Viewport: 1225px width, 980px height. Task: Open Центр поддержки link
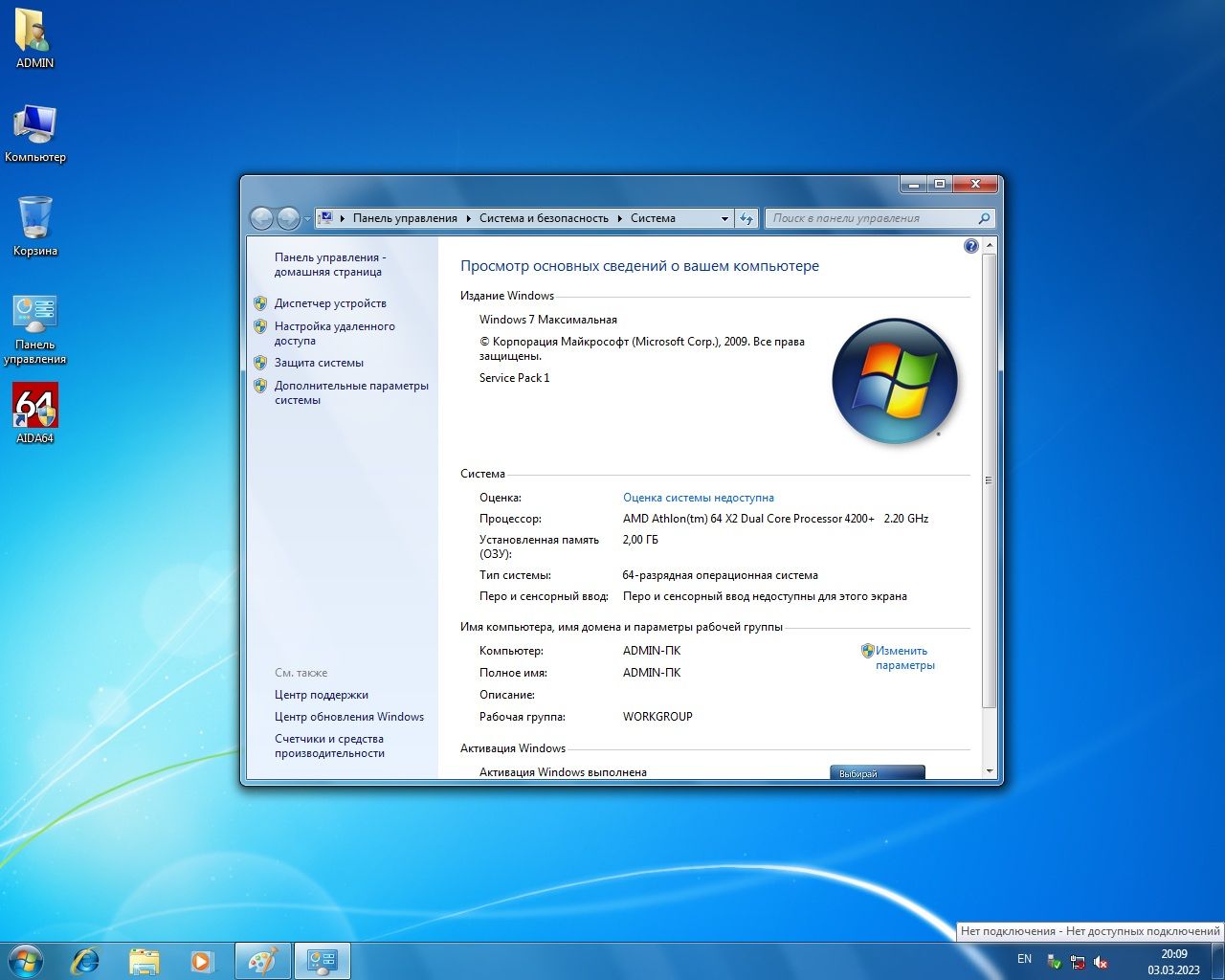coord(321,695)
